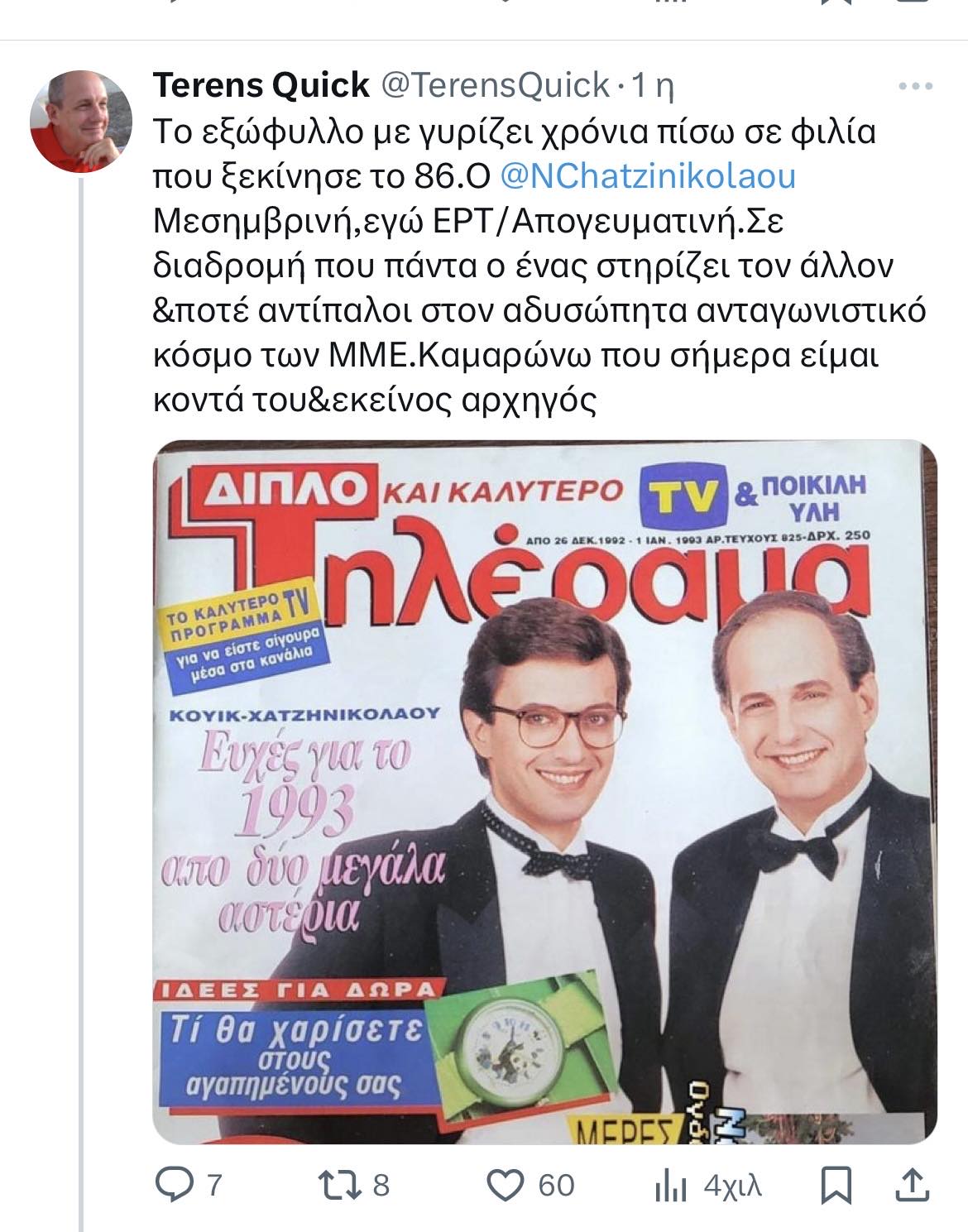View the analytics bar chart icon
The image size is (968, 1232).
coord(671,1186)
